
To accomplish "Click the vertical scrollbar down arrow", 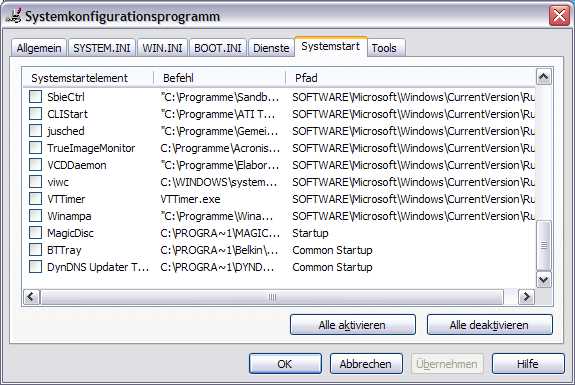I will tap(543, 280).
